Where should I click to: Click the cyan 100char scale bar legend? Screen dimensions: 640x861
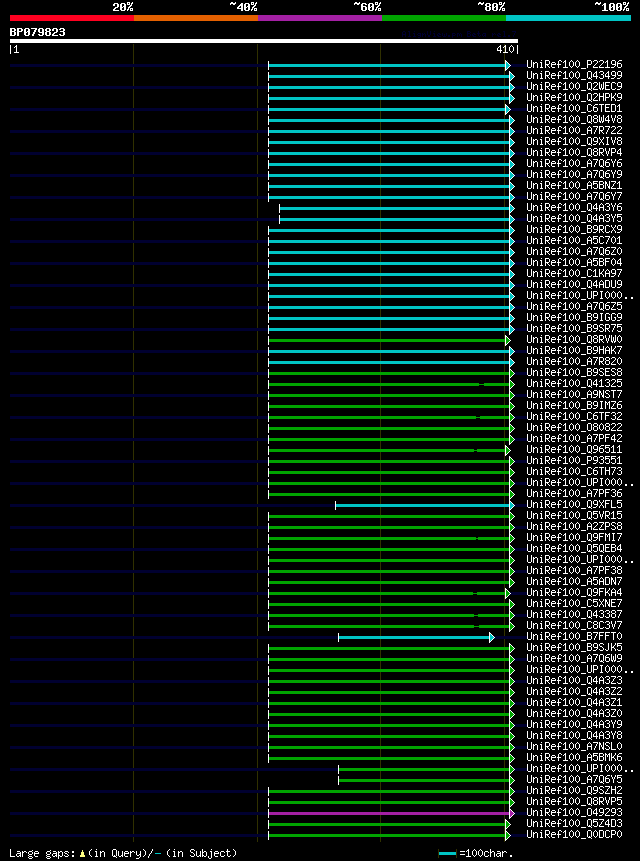tap(447, 853)
